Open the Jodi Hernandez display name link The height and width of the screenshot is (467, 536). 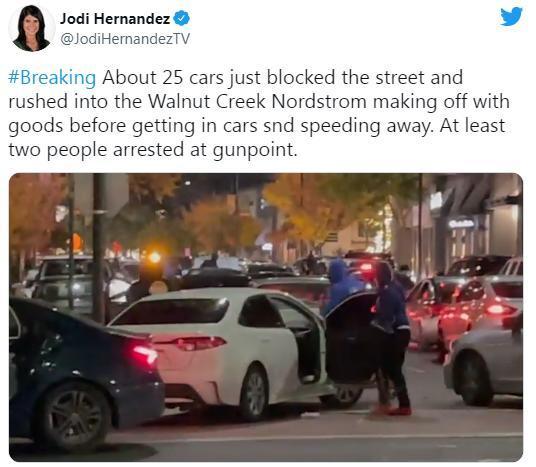115,18
